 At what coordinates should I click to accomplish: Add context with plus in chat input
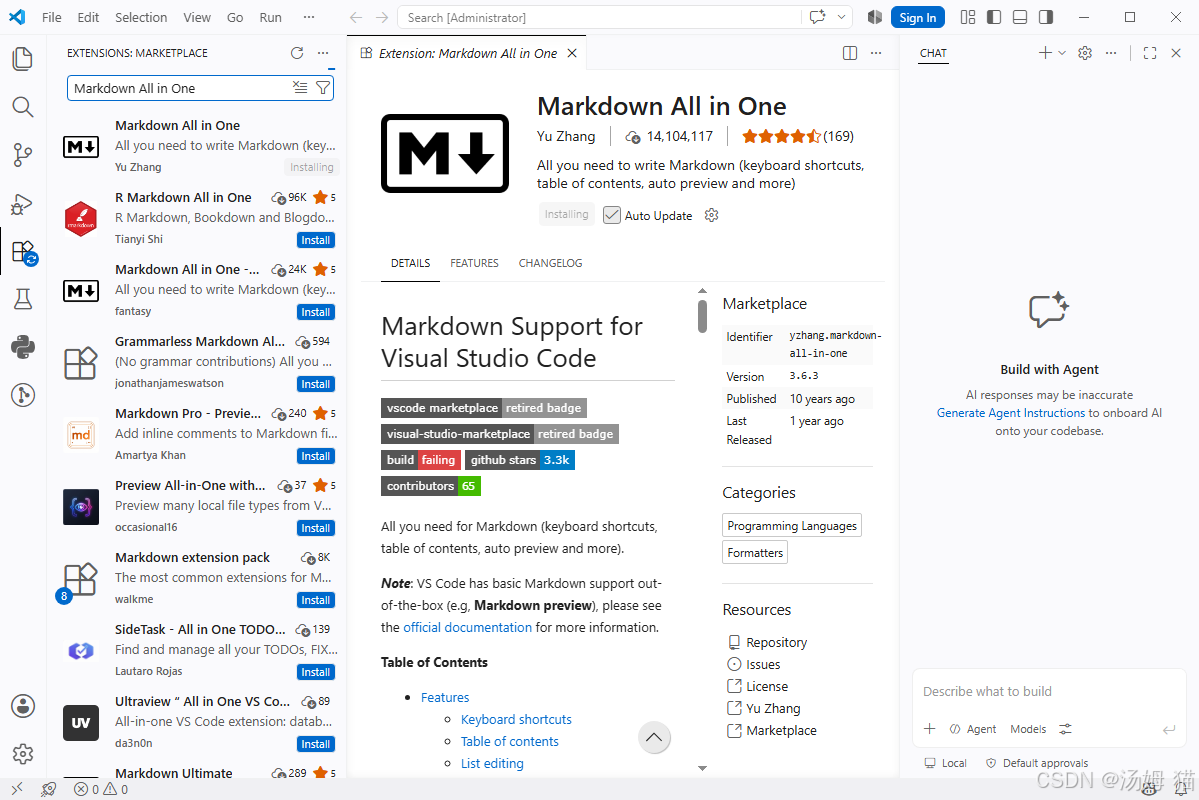(929, 729)
